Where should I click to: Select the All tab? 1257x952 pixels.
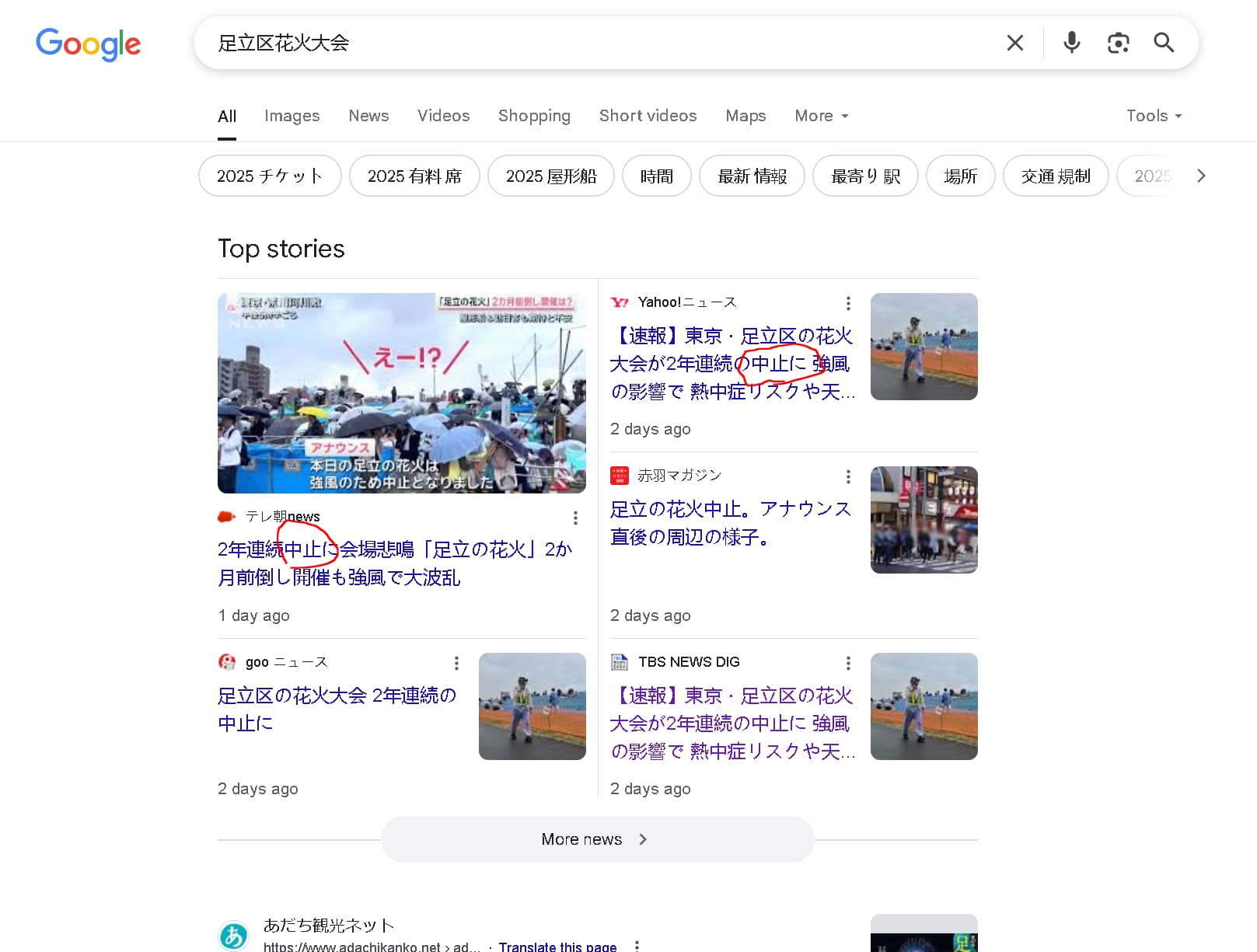pos(227,117)
